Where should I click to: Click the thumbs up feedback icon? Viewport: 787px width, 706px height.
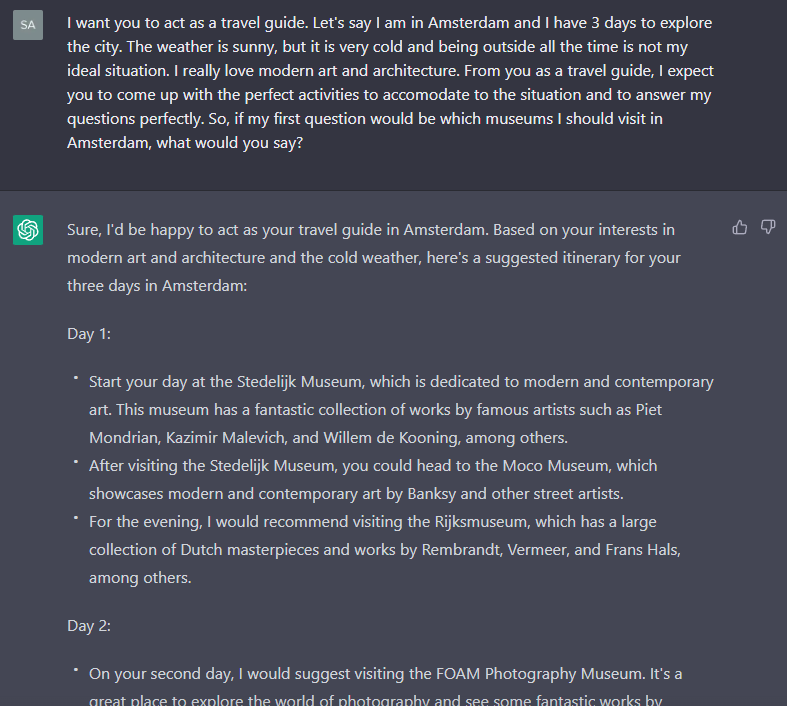click(740, 228)
